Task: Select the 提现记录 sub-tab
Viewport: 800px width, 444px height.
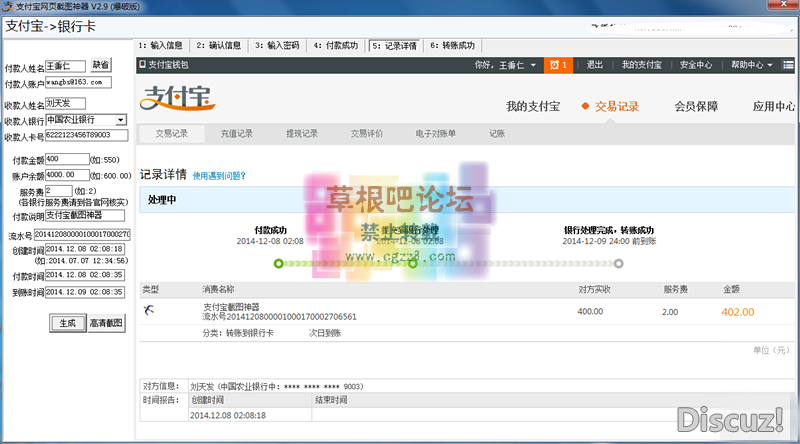Action: (x=302, y=134)
